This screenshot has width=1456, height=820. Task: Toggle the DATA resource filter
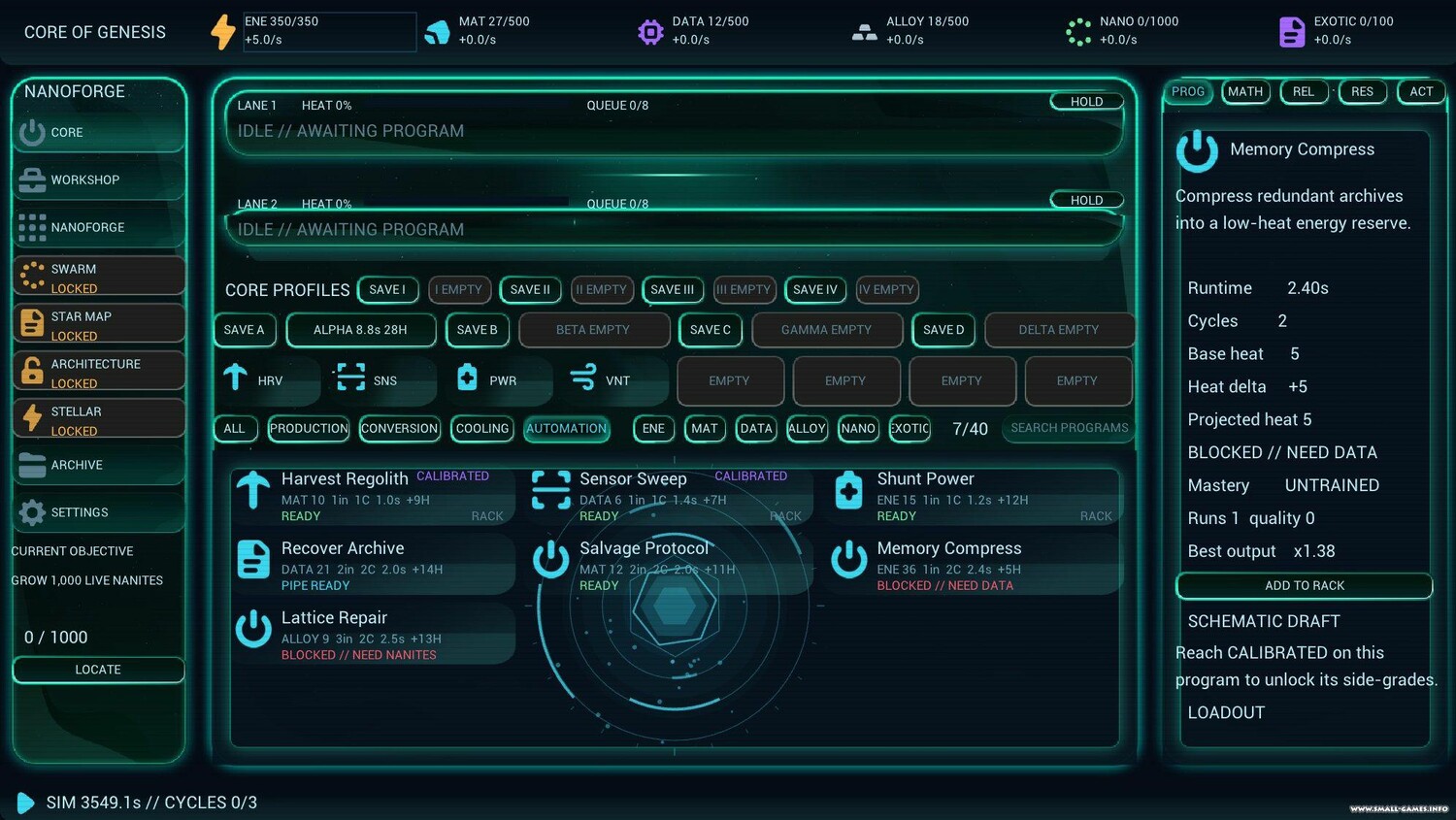tap(756, 428)
